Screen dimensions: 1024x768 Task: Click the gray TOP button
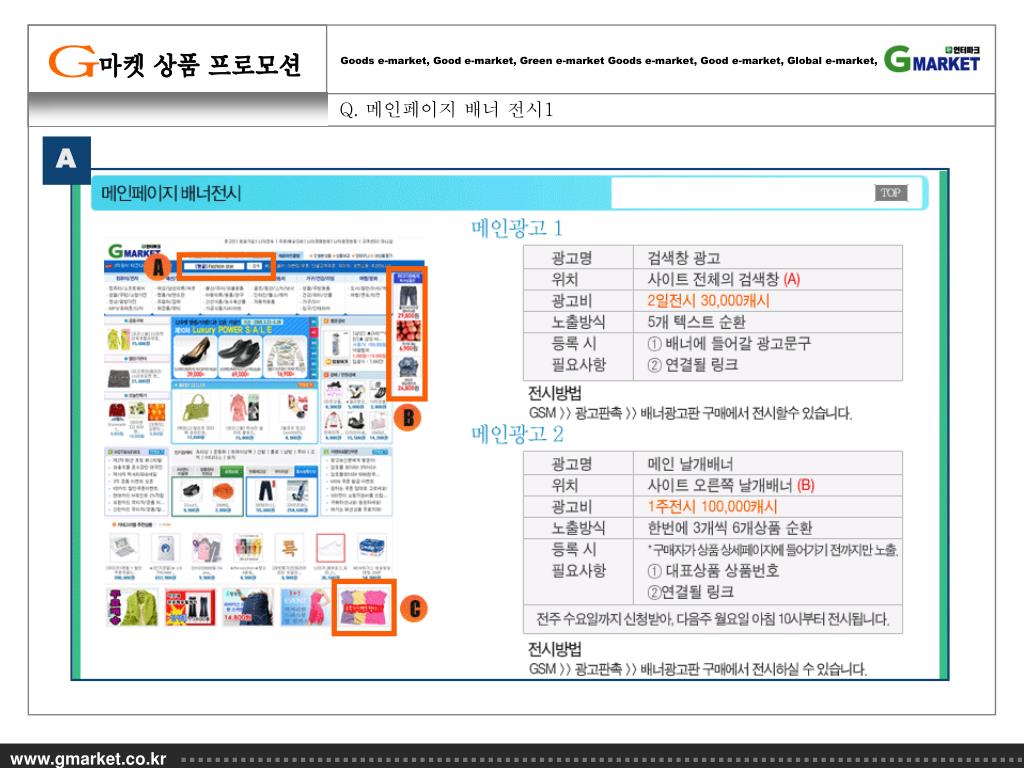point(891,193)
